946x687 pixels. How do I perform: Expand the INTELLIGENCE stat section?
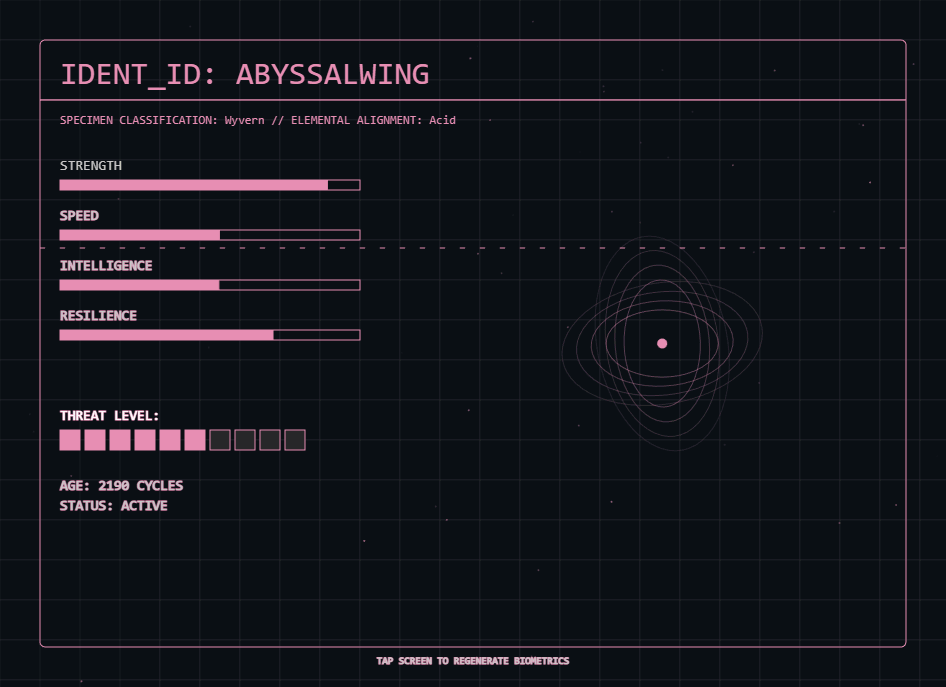[105, 265]
